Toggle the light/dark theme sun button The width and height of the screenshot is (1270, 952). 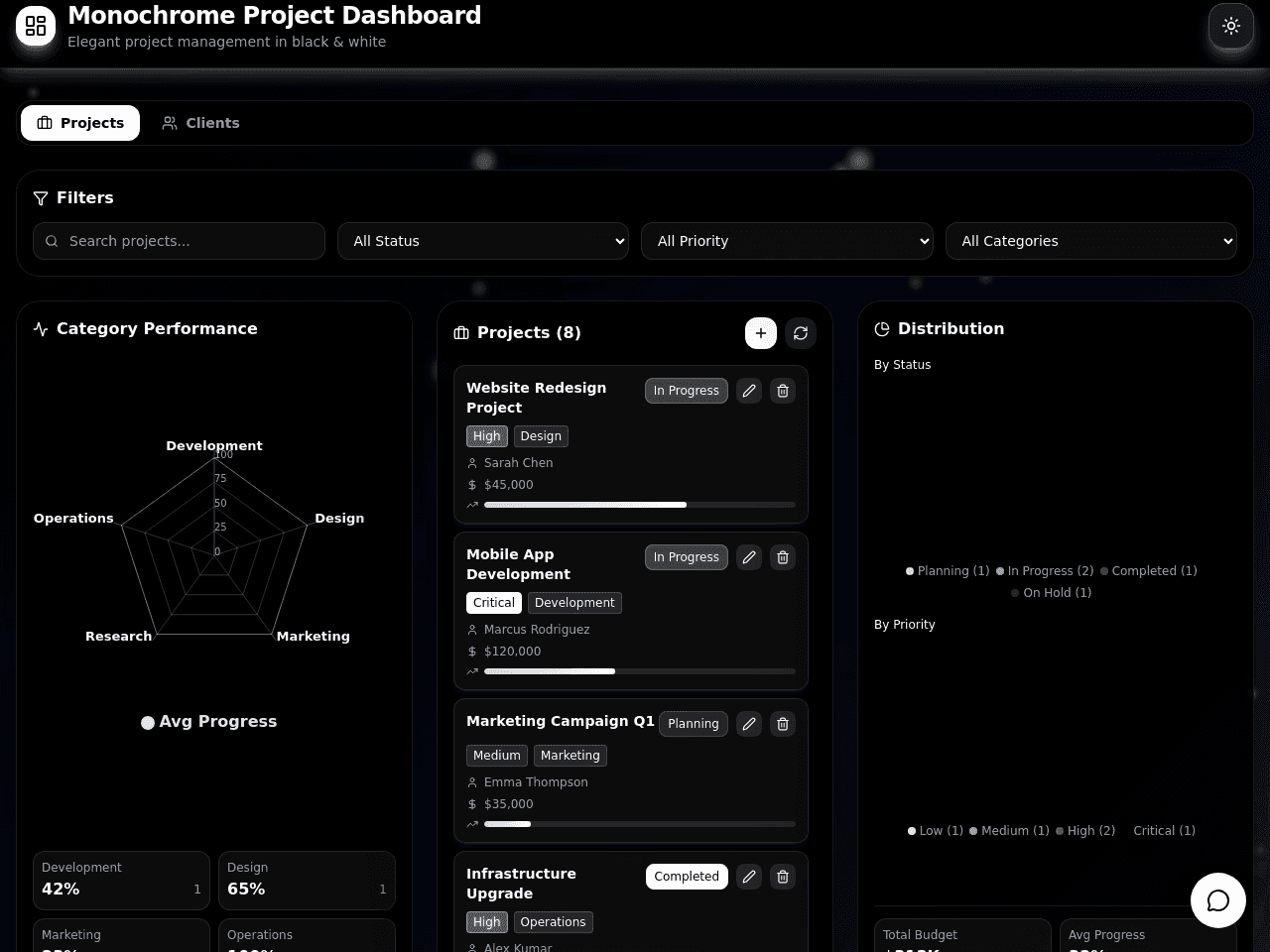coord(1231,26)
